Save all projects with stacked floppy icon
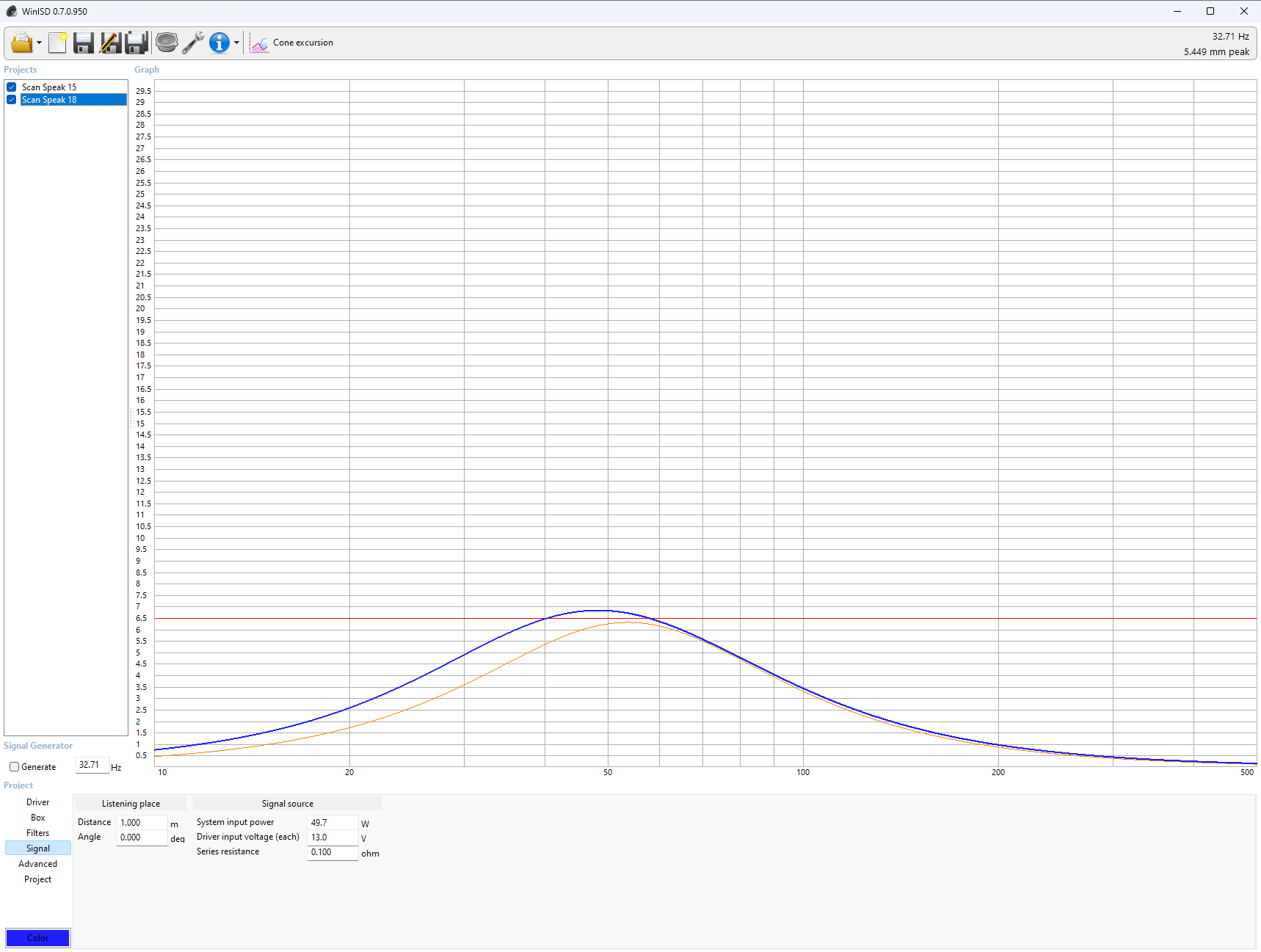The width and height of the screenshot is (1261, 952). (x=137, y=43)
